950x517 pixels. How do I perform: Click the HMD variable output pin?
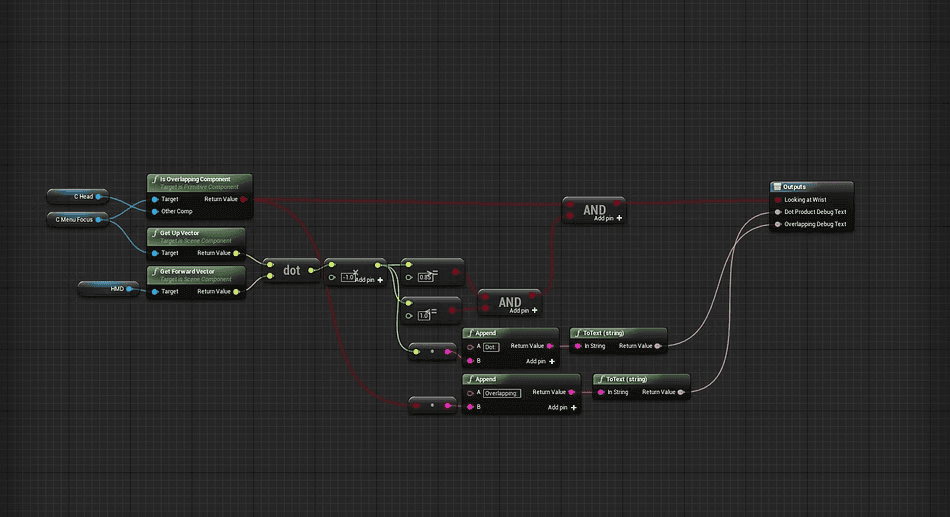click(129, 289)
